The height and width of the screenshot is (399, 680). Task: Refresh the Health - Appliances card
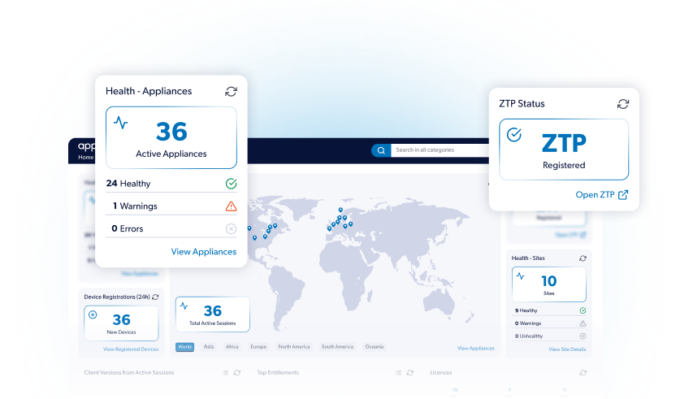tap(231, 92)
